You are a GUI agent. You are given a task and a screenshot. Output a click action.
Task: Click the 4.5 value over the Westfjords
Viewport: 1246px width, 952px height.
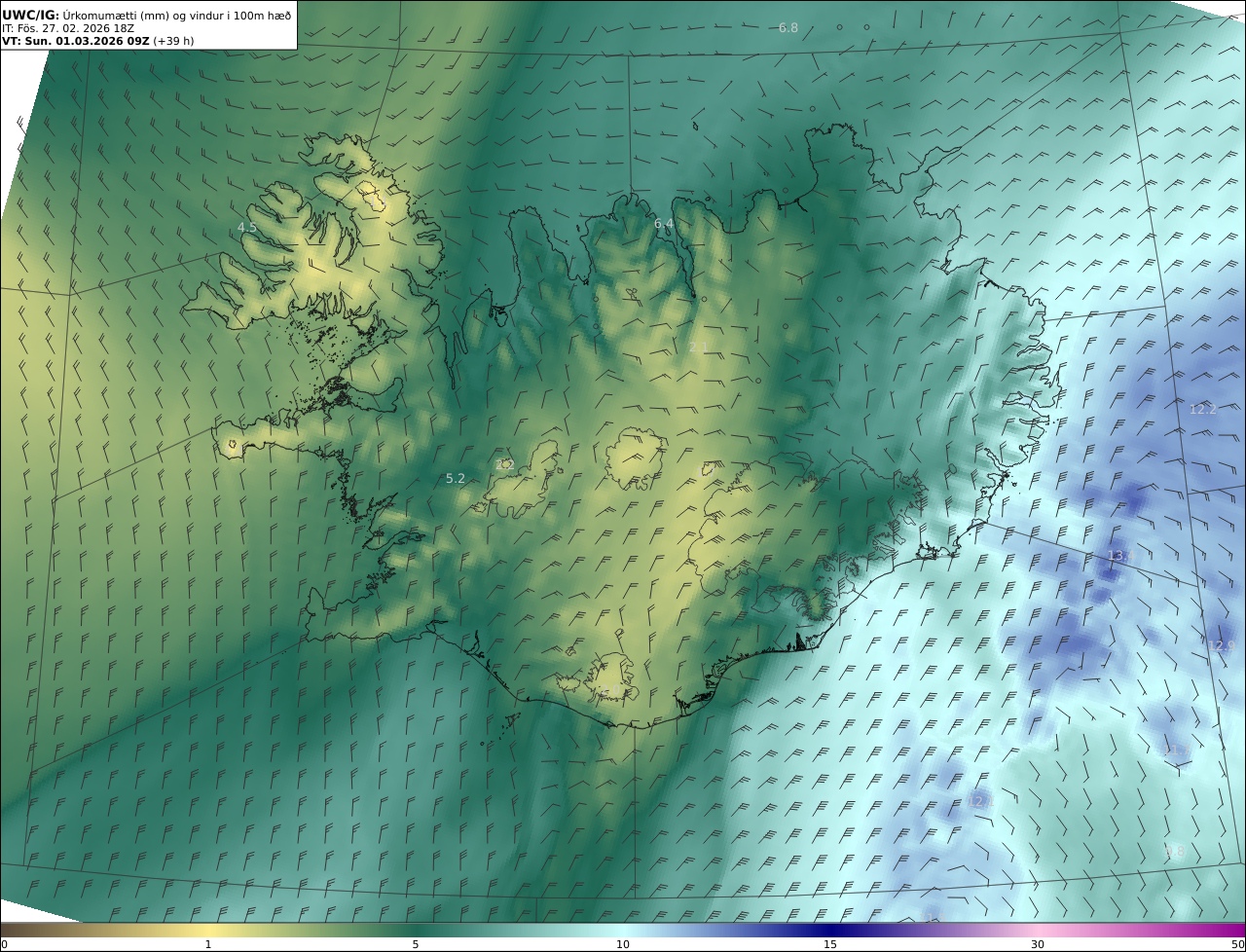247,227
